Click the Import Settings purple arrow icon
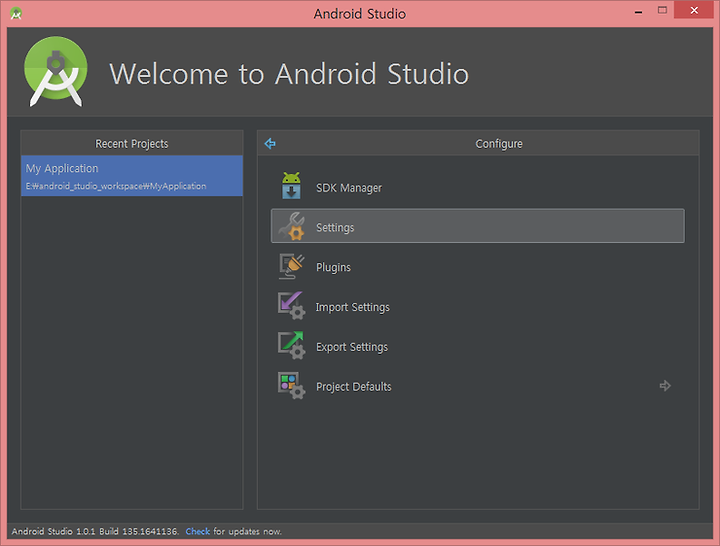 pos(291,306)
